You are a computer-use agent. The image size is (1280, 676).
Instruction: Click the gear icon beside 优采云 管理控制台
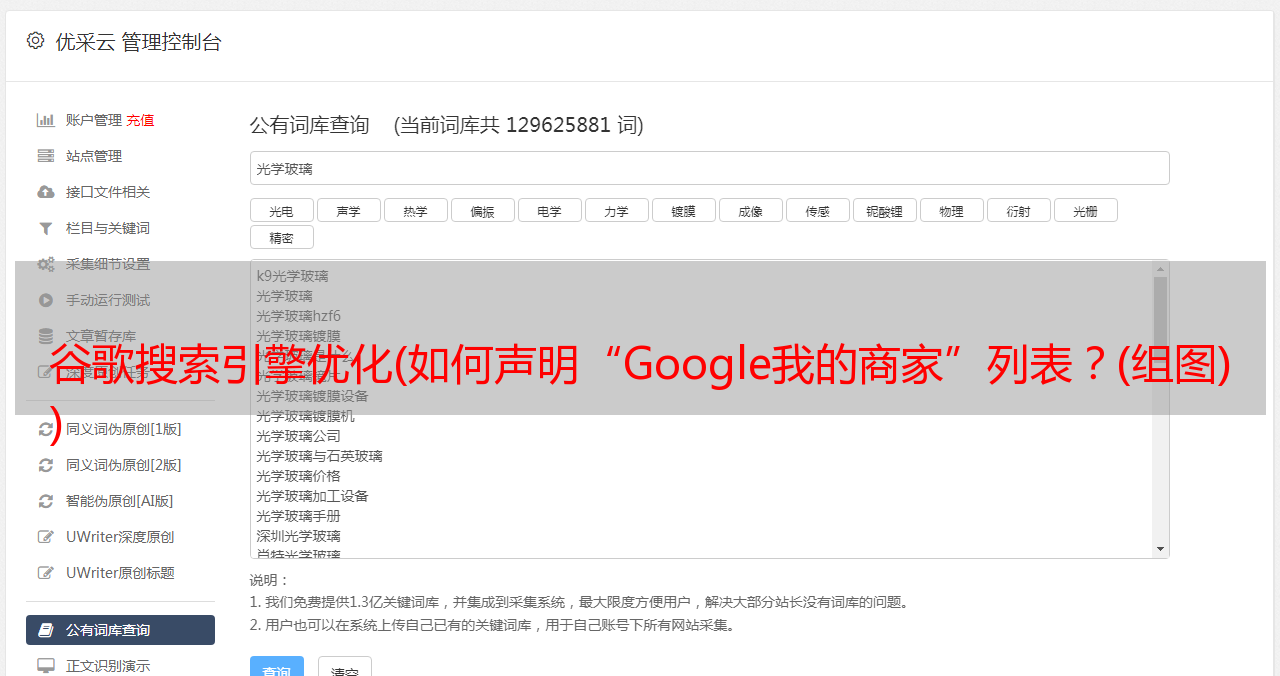click(x=35, y=41)
